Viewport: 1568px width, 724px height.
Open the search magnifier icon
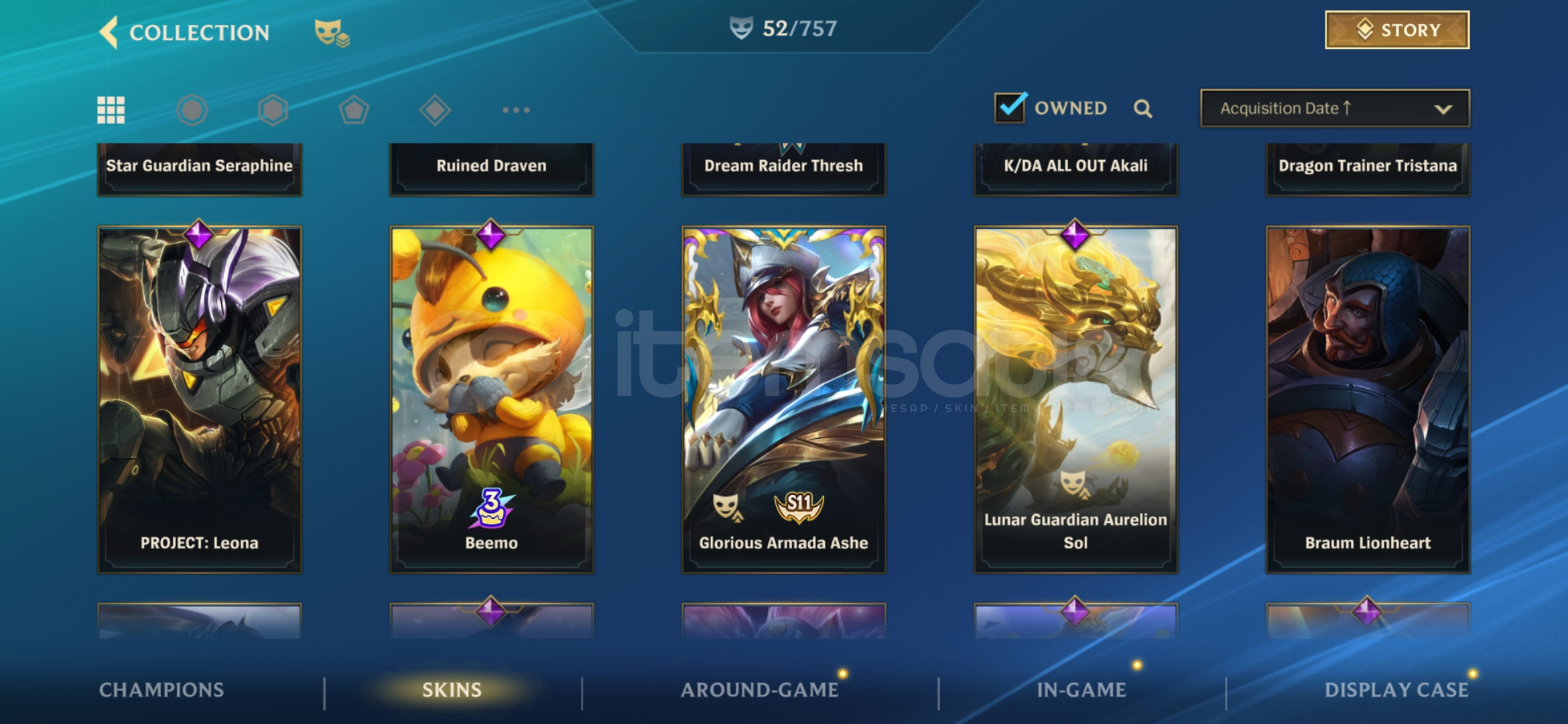point(1143,109)
